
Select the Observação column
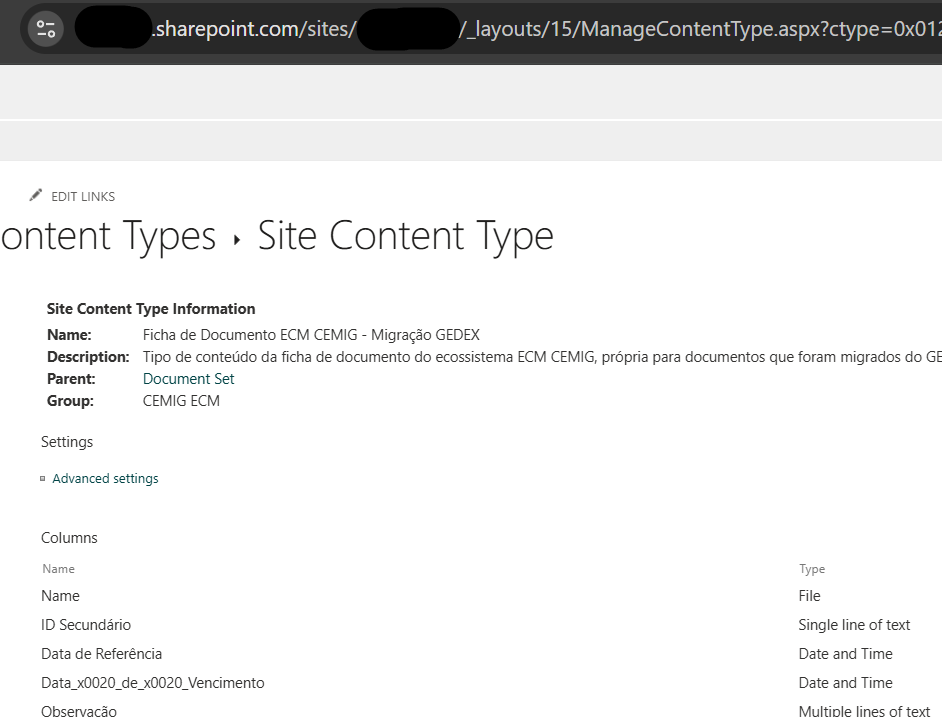[79, 710]
